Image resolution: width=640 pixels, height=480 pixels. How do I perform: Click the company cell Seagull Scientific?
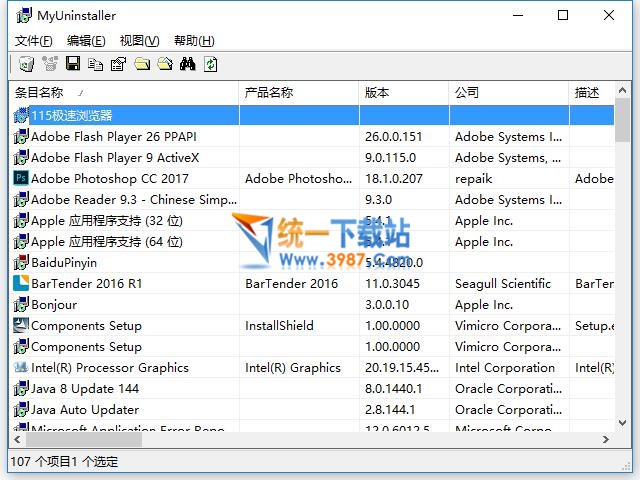pos(503,284)
